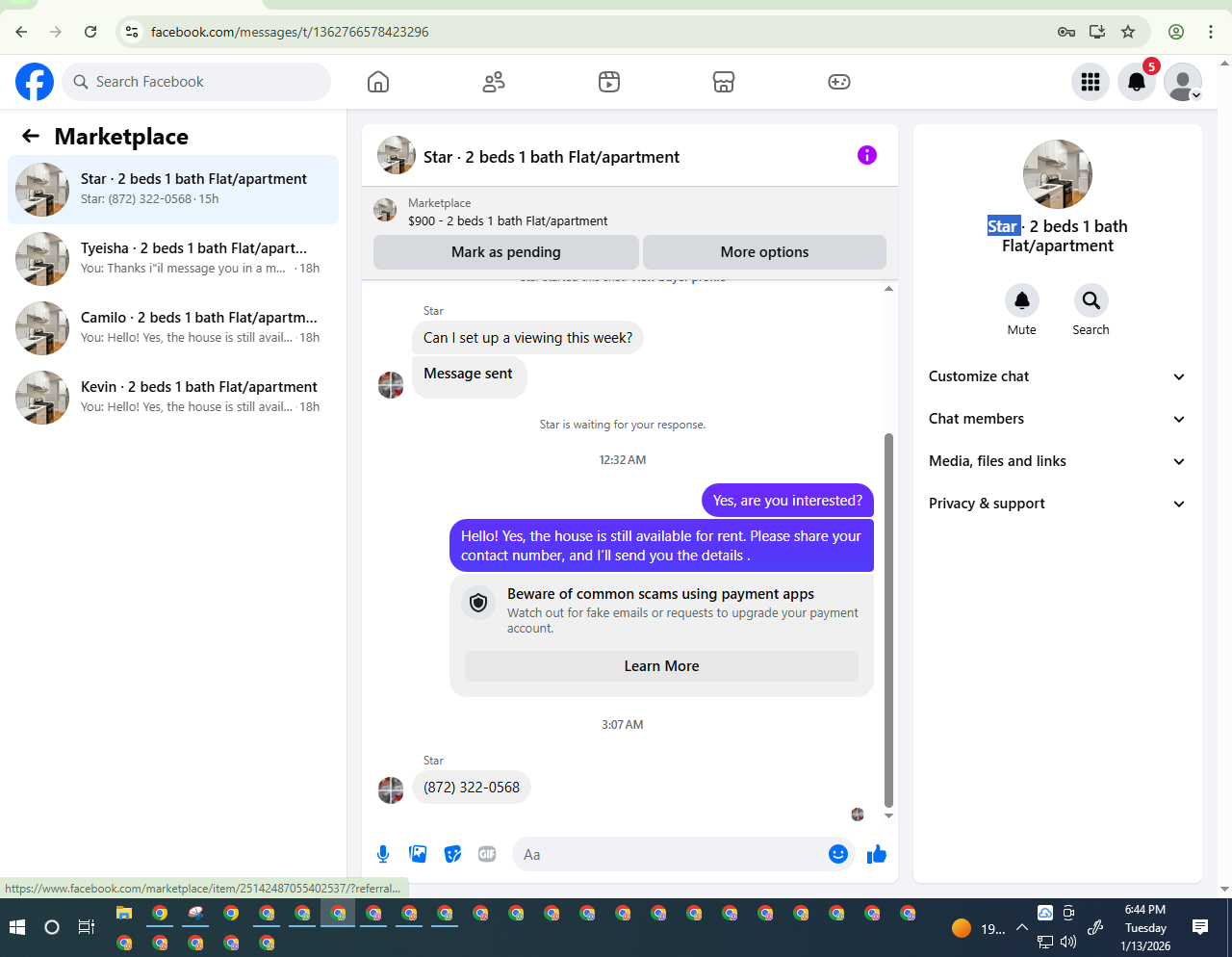Open the Gaming controller icon

click(839, 82)
